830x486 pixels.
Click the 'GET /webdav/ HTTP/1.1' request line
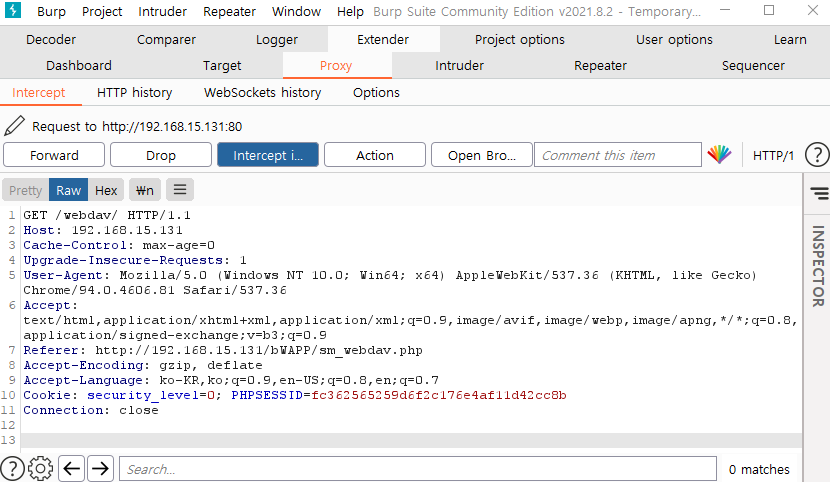point(107,215)
